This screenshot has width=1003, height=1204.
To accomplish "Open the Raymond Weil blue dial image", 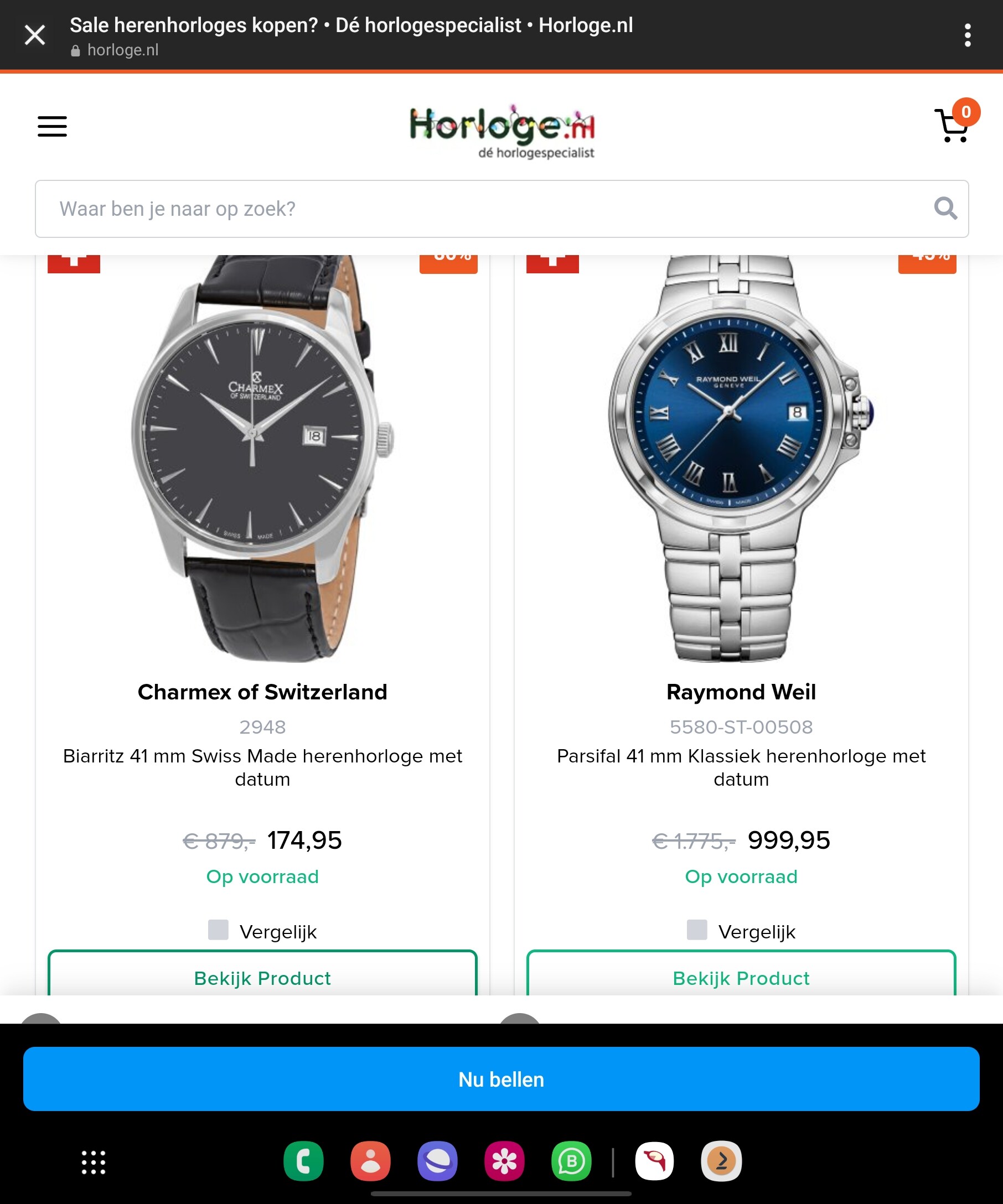I will (742, 459).
